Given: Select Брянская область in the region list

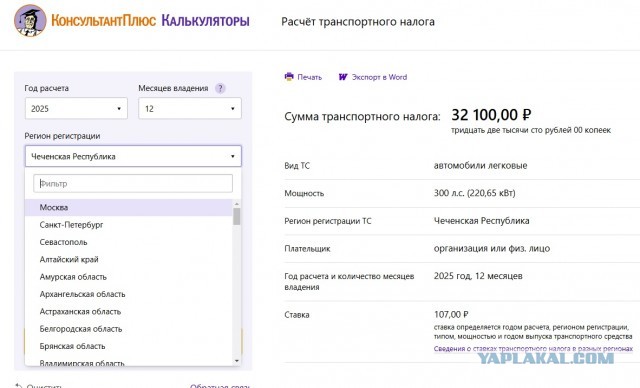Looking at the screenshot, I should [129, 346].
